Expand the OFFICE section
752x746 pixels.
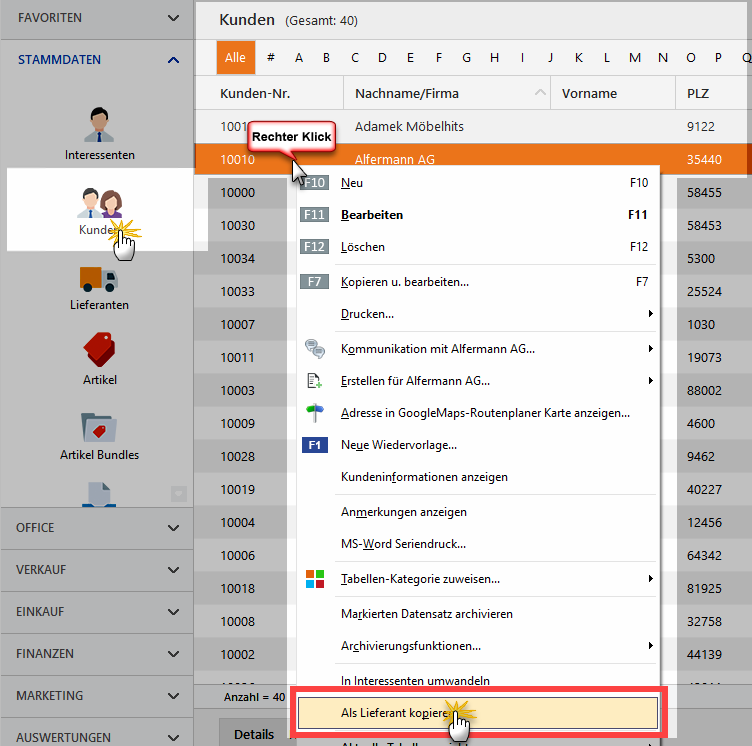point(97,528)
